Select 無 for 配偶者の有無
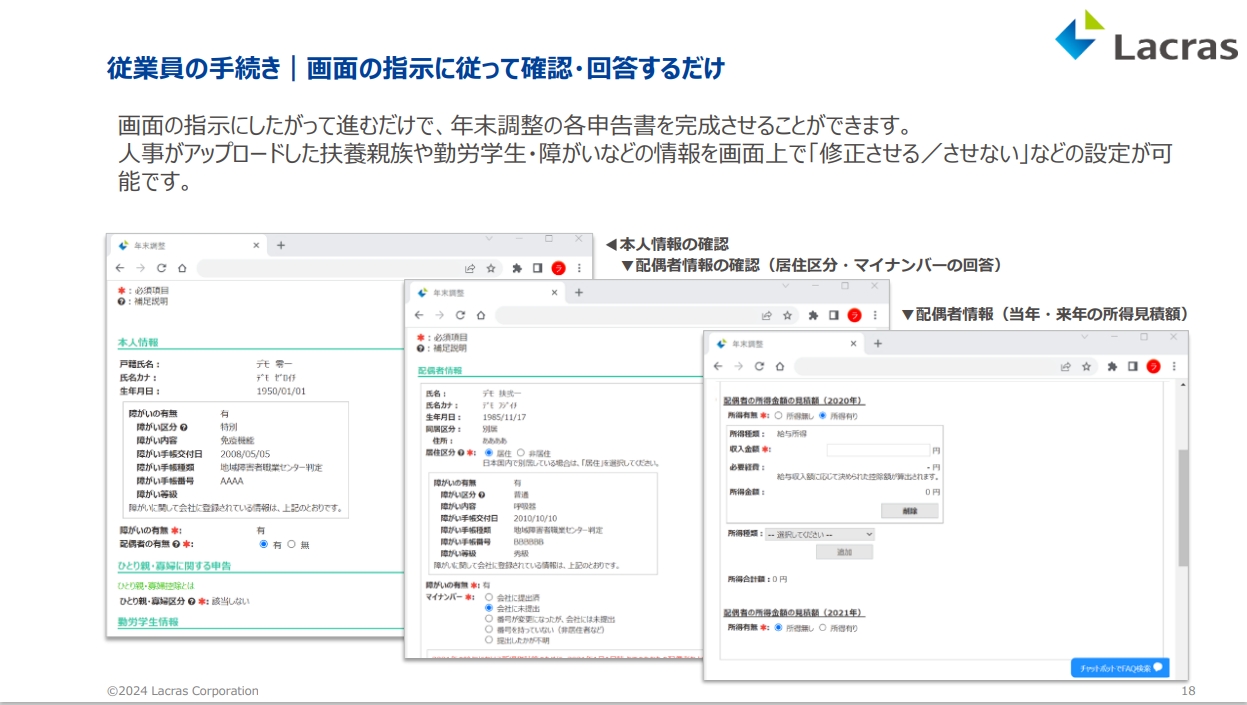The width and height of the screenshot is (1247, 705). pos(292,544)
